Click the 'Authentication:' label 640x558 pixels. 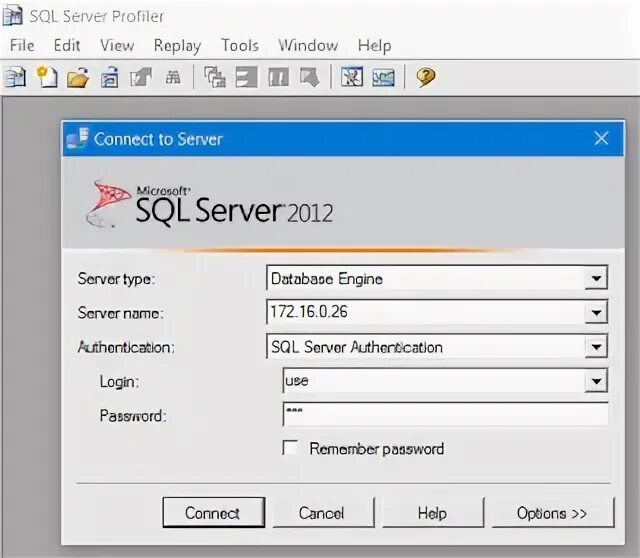(126, 347)
